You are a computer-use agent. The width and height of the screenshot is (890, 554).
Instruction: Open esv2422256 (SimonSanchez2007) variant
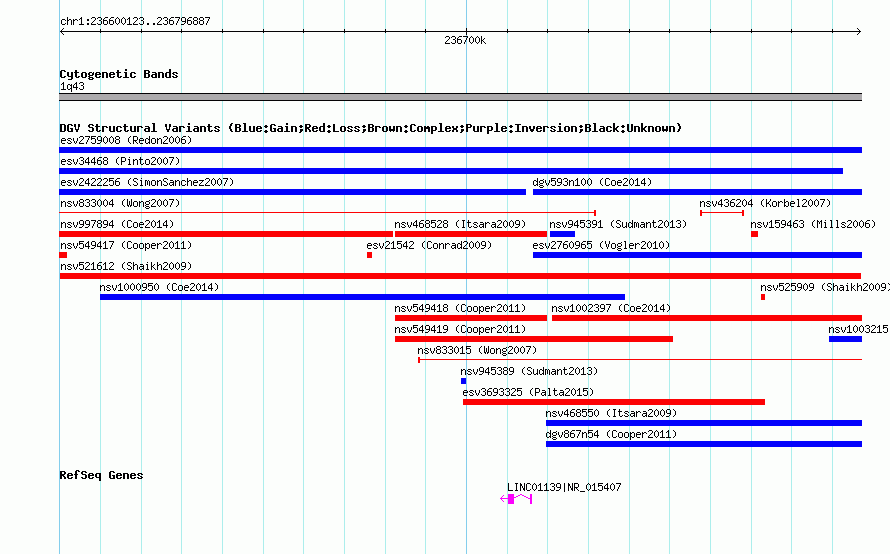click(147, 182)
